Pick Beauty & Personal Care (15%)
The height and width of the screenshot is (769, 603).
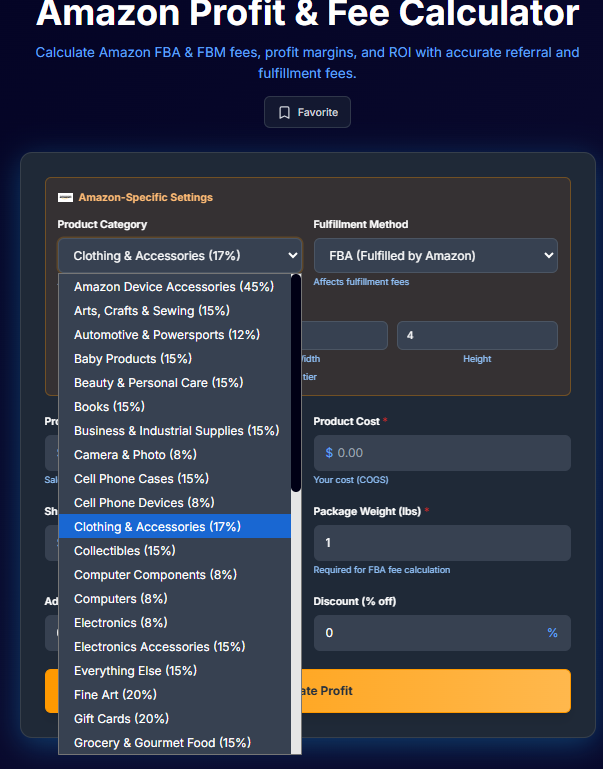pyautogui.click(x=175, y=383)
